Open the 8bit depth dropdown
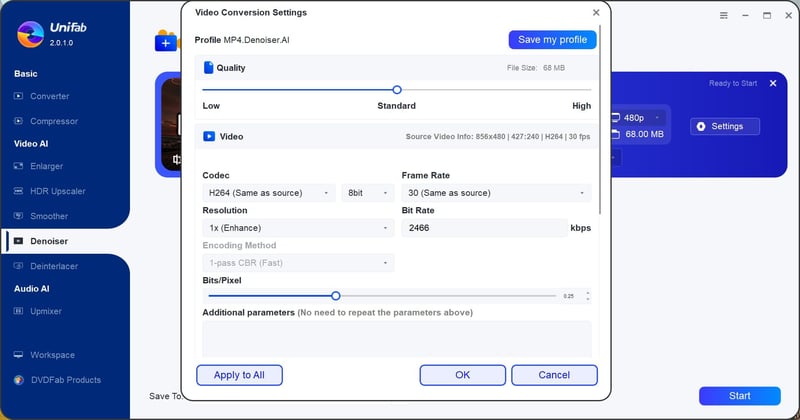The image size is (800, 420). click(x=367, y=193)
